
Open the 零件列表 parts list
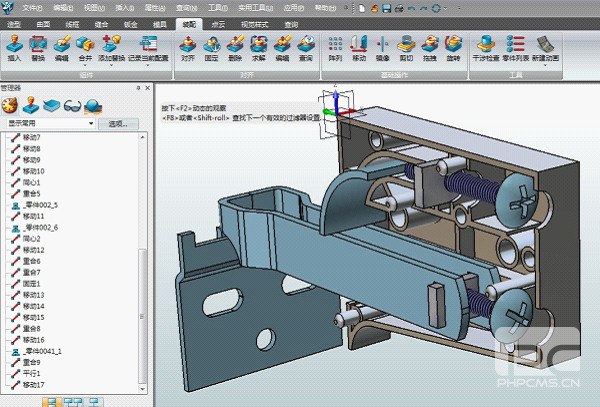517,46
